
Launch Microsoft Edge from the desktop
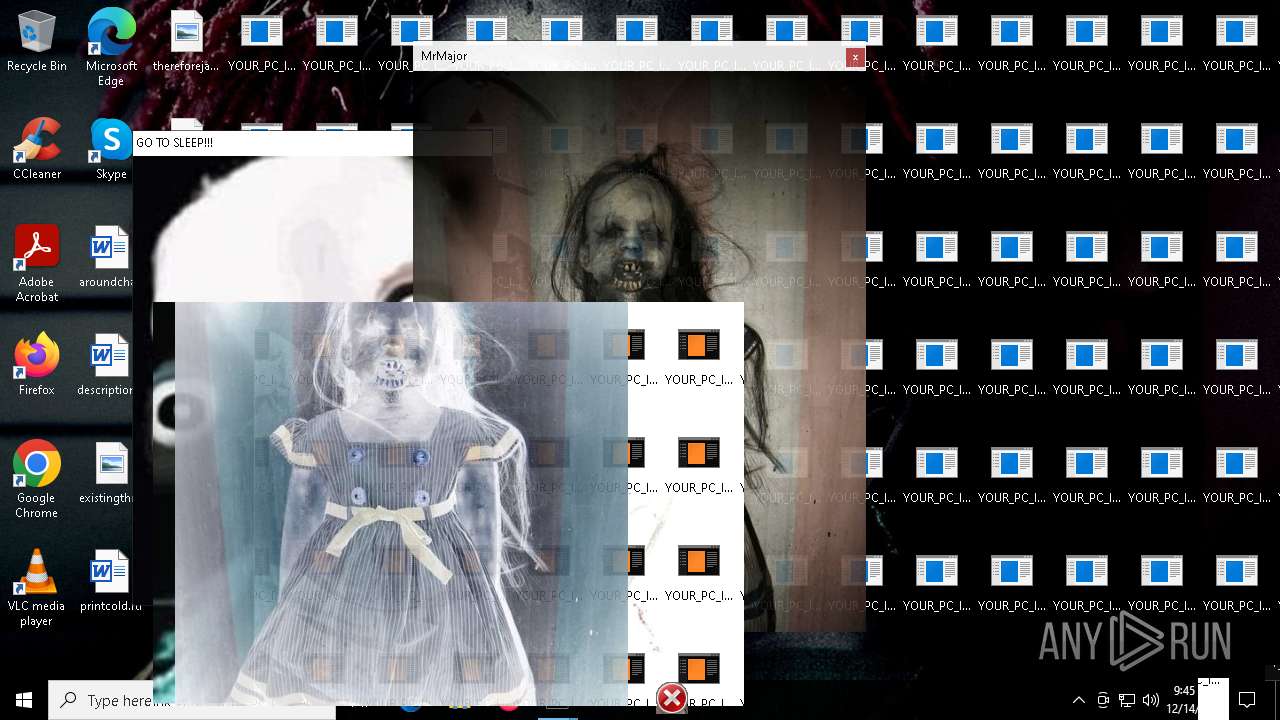111,48
